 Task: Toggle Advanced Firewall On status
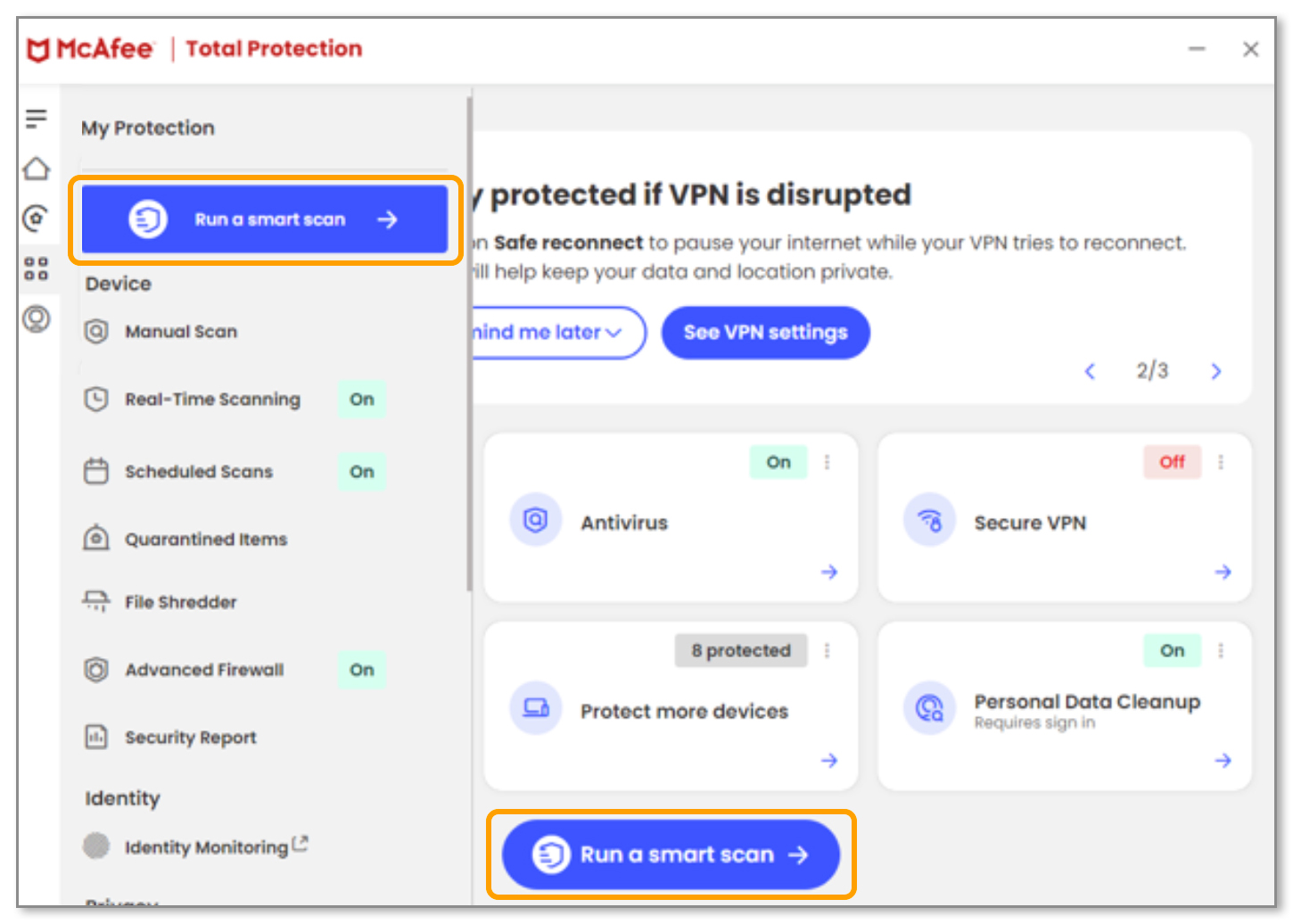pyautogui.click(x=361, y=670)
